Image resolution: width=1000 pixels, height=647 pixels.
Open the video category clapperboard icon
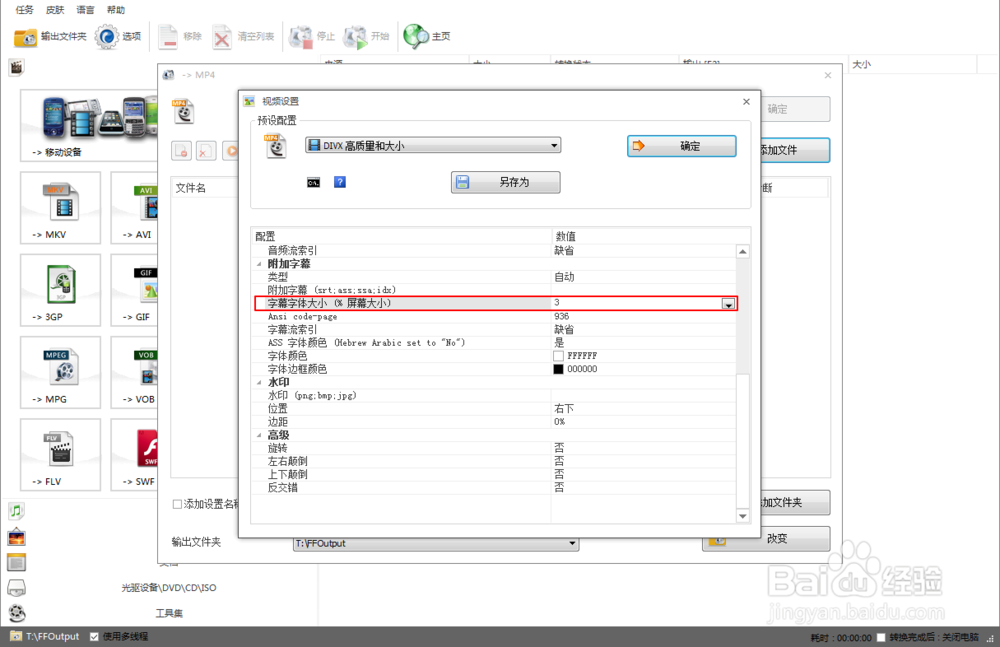[17, 66]
